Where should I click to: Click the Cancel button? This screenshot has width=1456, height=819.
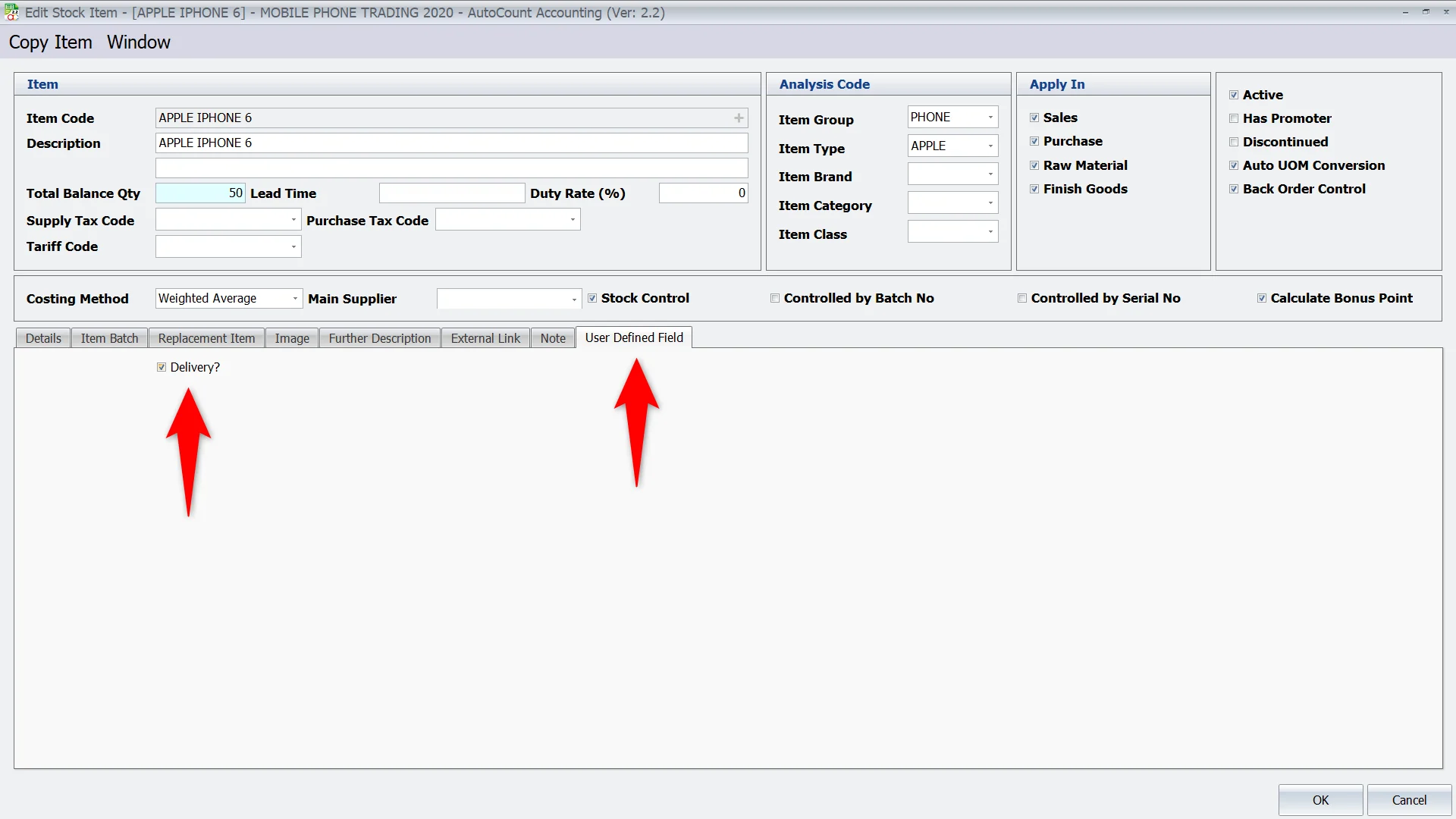point(1409,800)
